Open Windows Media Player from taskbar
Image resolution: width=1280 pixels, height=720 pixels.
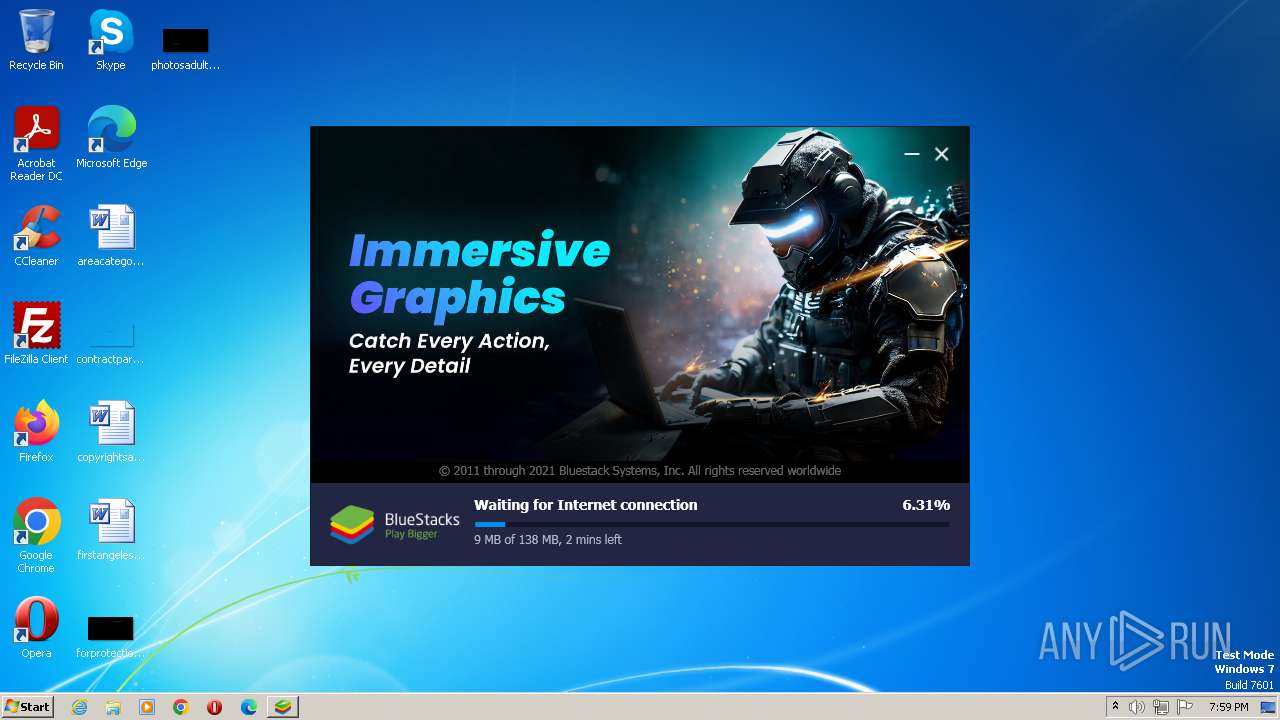pyautogui.click(x=147, y=707)
